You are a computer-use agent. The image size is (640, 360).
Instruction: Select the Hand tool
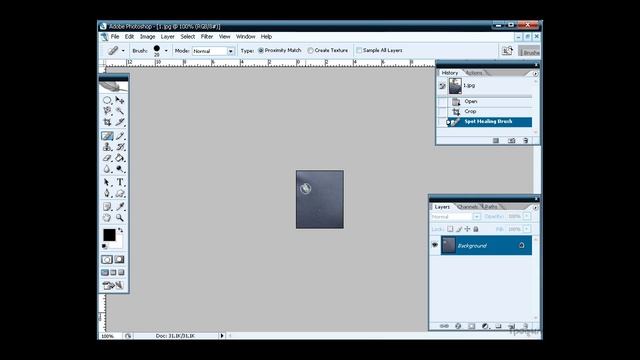(107, 218)
